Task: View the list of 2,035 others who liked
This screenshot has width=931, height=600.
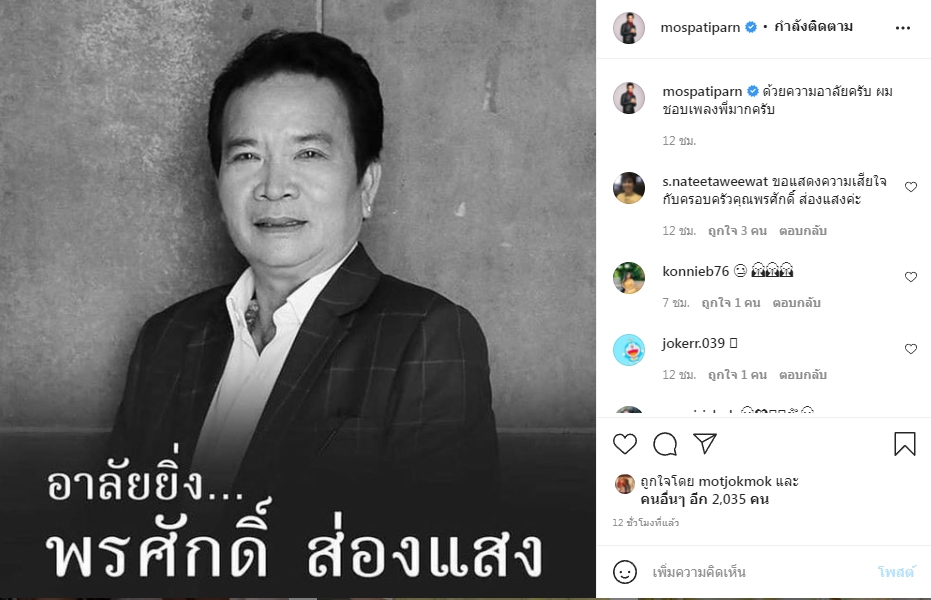Action: pyautogui.click(x=705, y=500)
